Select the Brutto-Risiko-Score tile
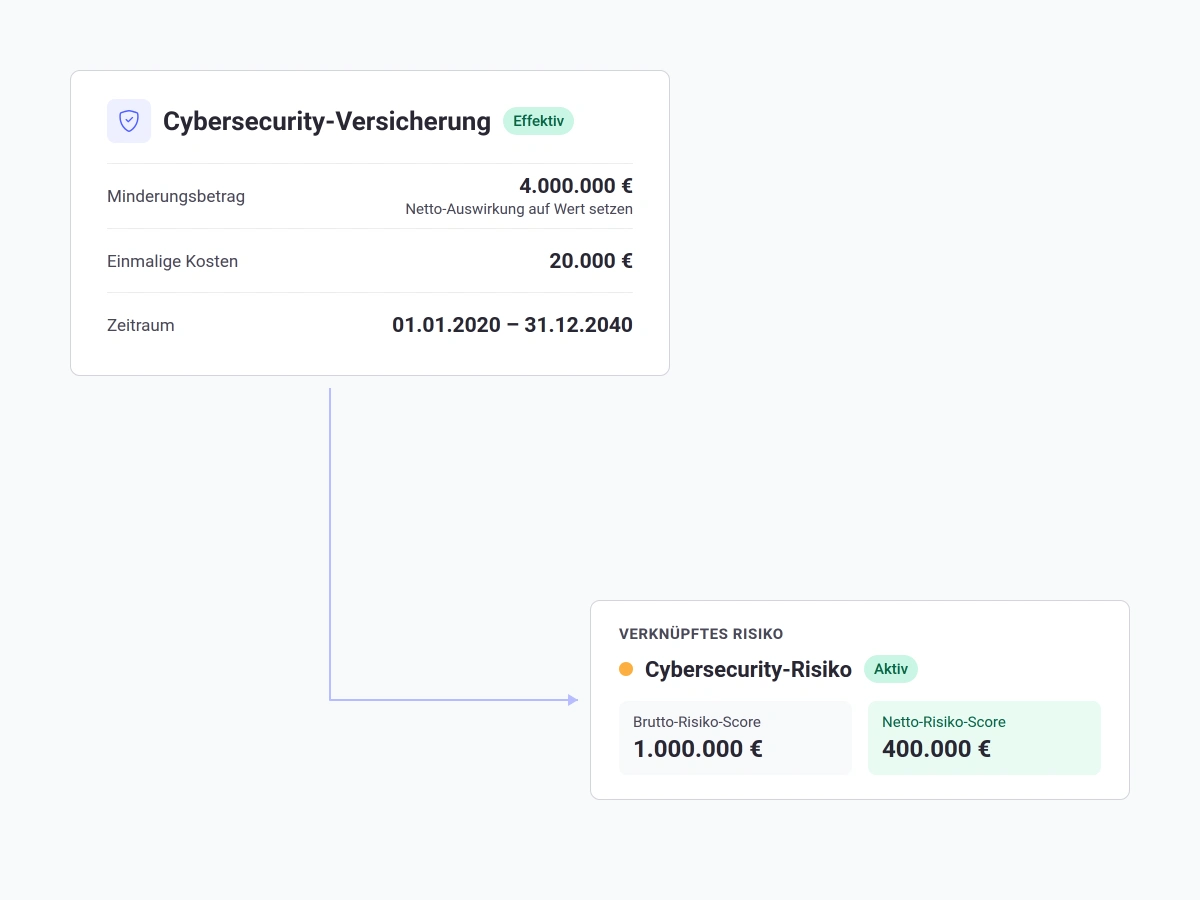Image resolution: width=1200 pixels, height=900 pixels. point(735,738)
